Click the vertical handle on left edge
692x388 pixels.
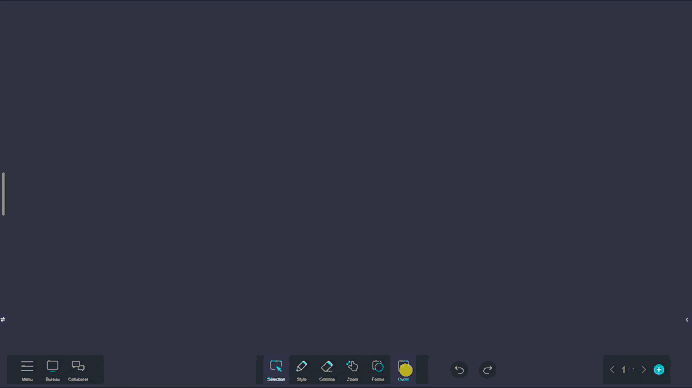tap(4, 194)
